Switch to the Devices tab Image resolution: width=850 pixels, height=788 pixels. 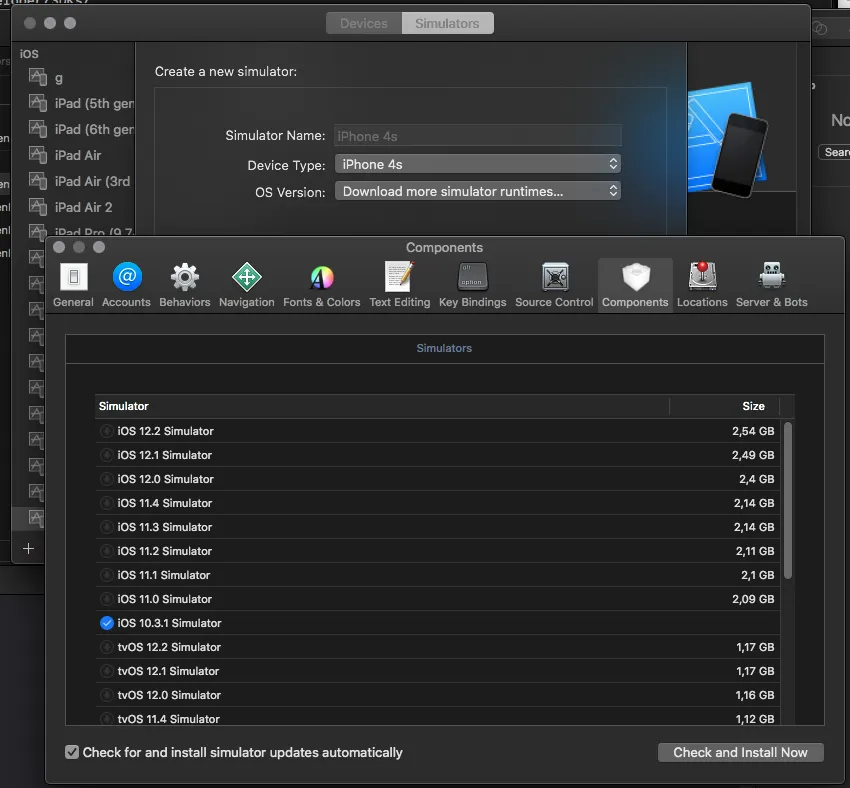pyautogui.click(x=364, y=23)
